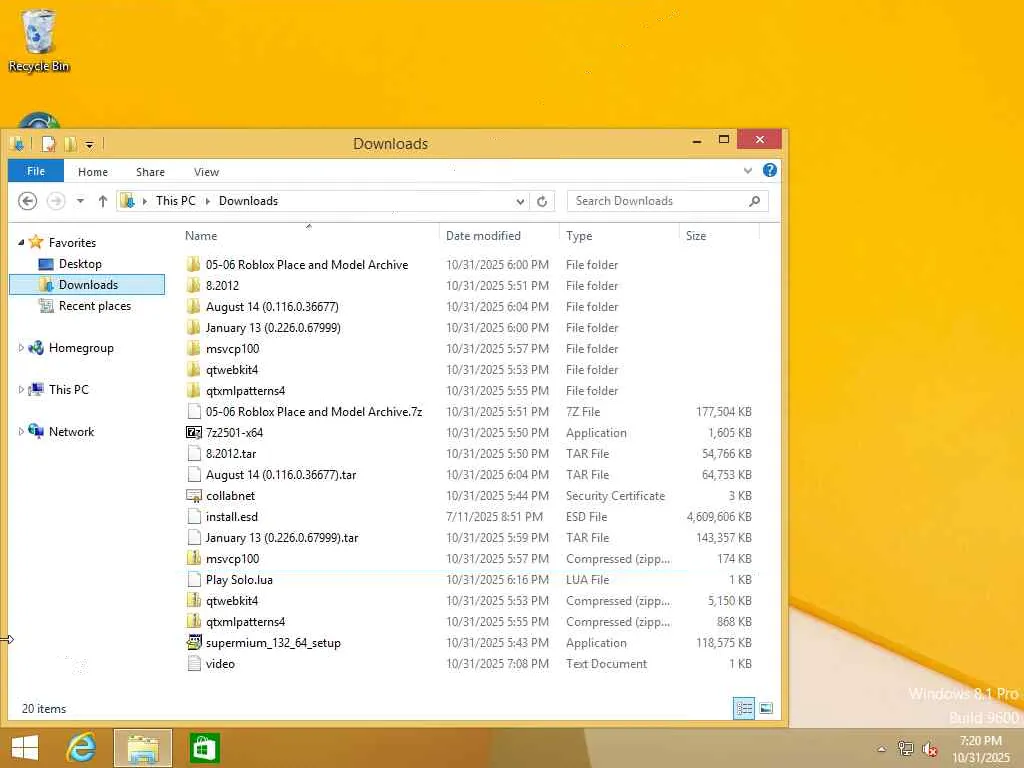Select the supermium_132_64_setup installer icon
The height and width of the screenshot is (768, 1024).
pos(193,643)
